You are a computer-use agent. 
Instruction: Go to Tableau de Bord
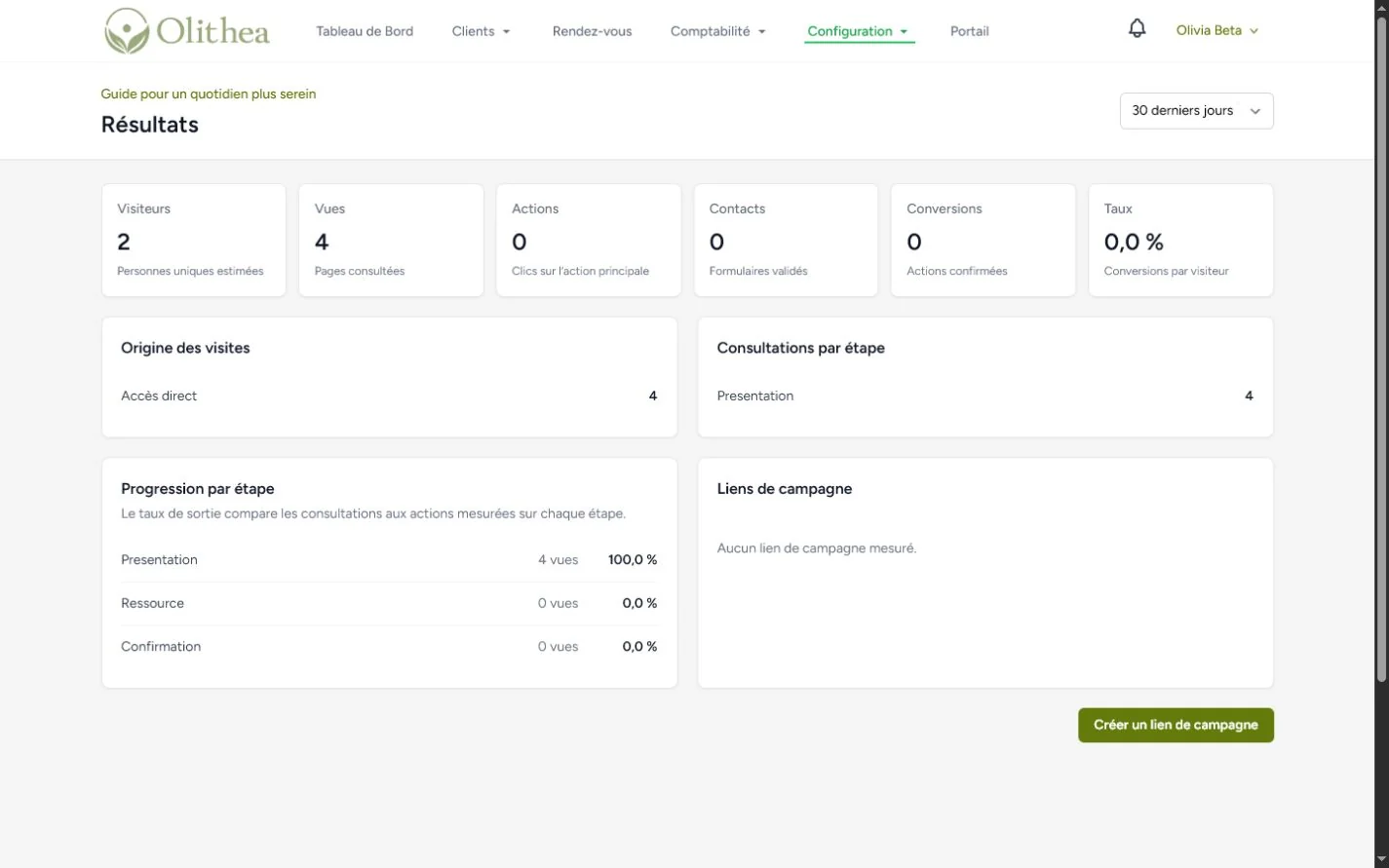(x=365, y=31)
